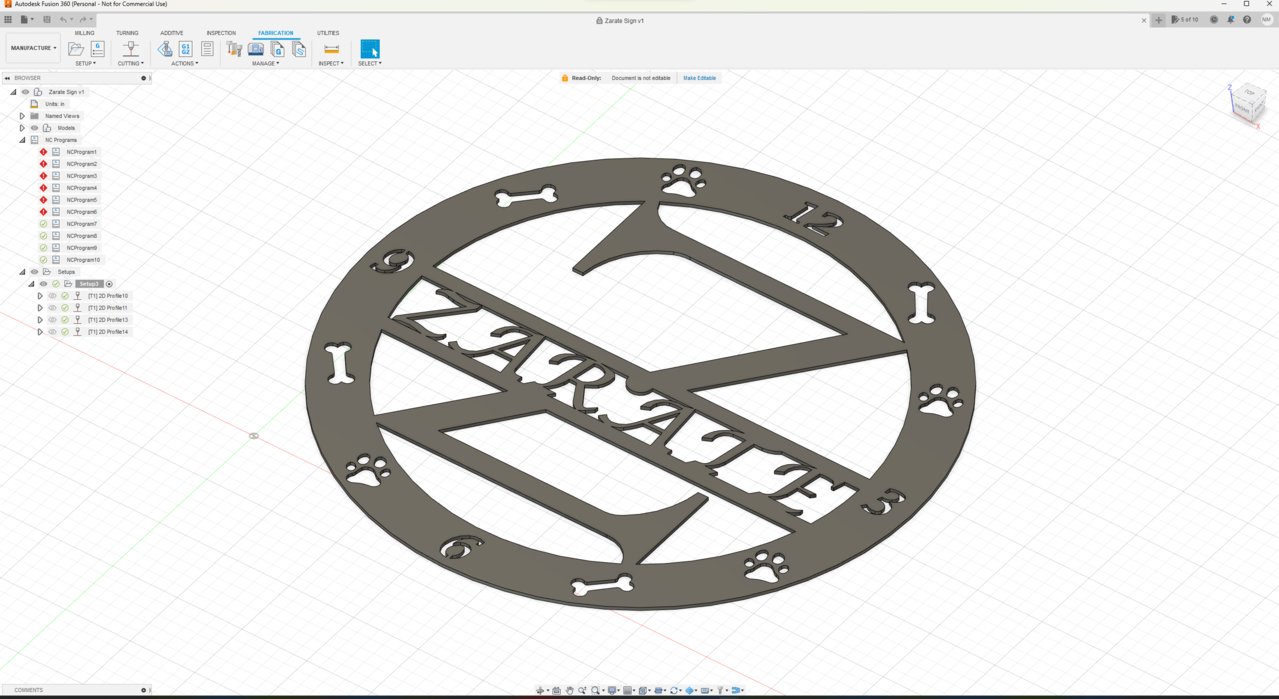
Task: Expand the Models tree node
Action: 22,128
